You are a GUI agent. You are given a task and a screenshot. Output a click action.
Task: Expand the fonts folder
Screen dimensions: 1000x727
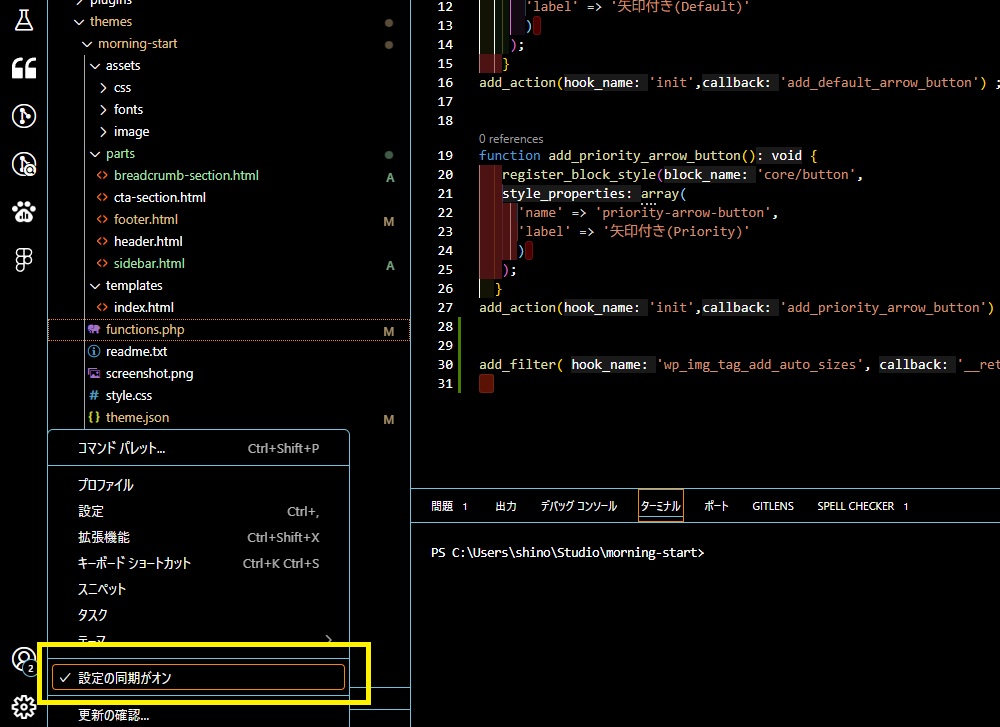[103, 110]
